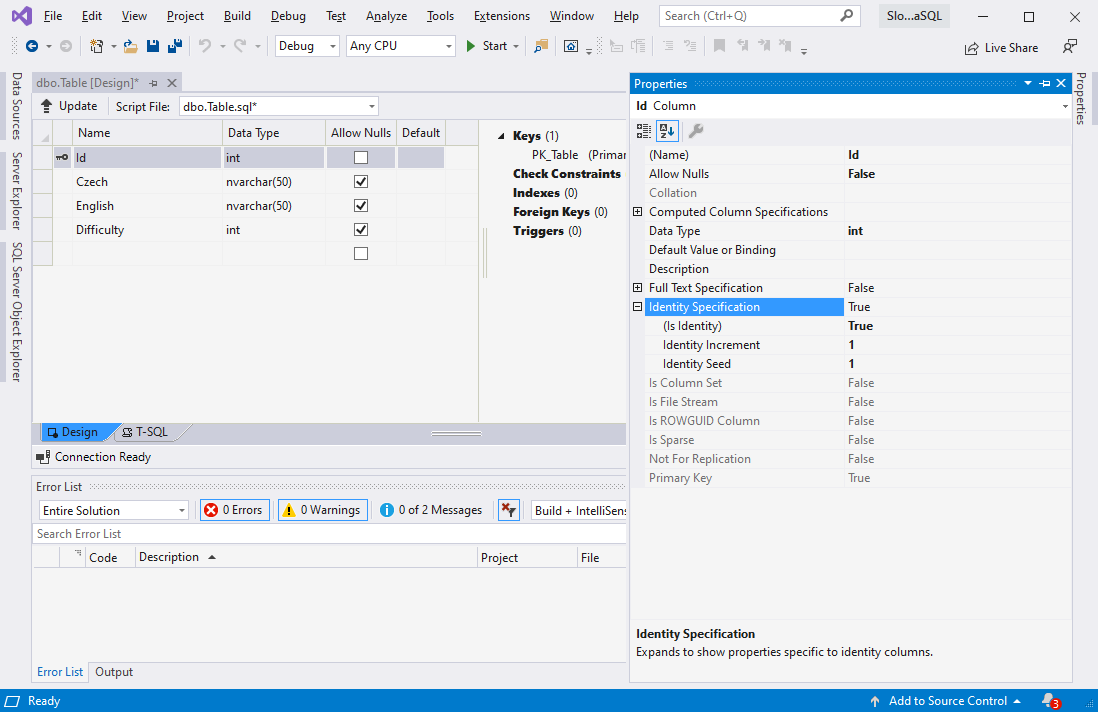Click the primary key icon on Id row
This screenshot has width=1098, height=712.
62,158
